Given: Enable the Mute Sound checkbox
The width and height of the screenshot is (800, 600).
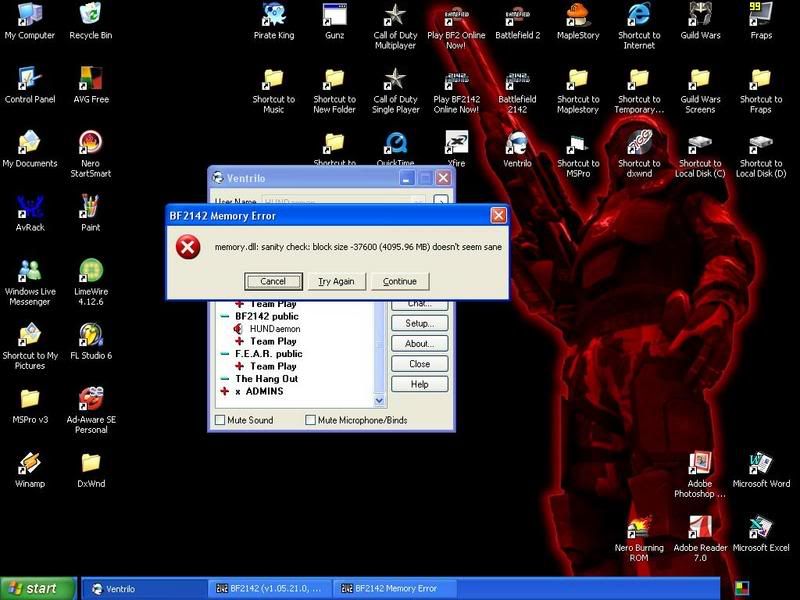Looking at the screenshot, I should coord(220,420).
